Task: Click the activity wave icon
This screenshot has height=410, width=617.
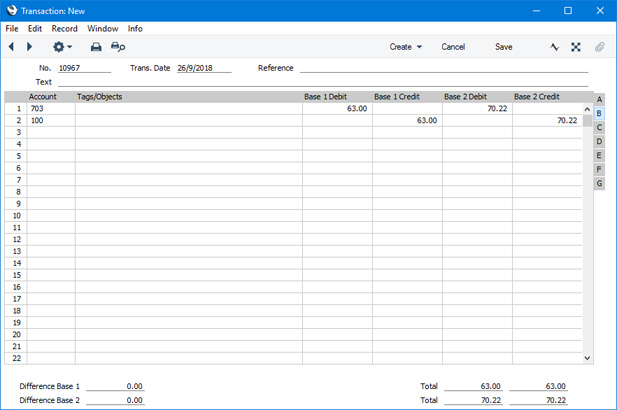Action: 554,47
